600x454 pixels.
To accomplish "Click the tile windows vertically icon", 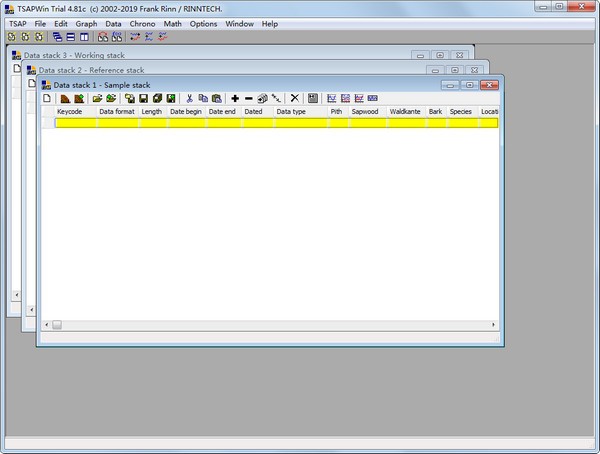I will point(84,37).
